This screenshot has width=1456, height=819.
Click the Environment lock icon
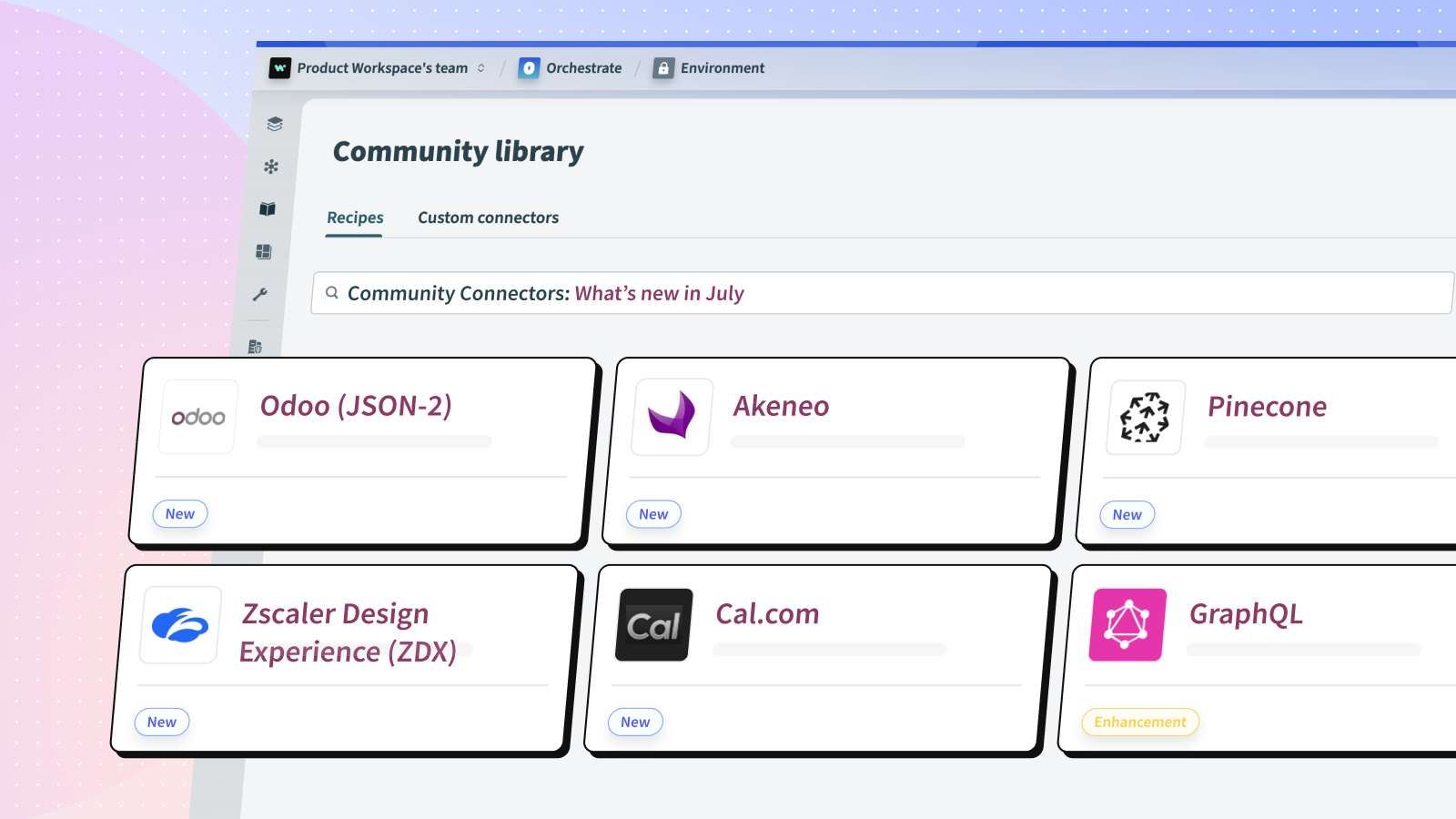(663, 68)
